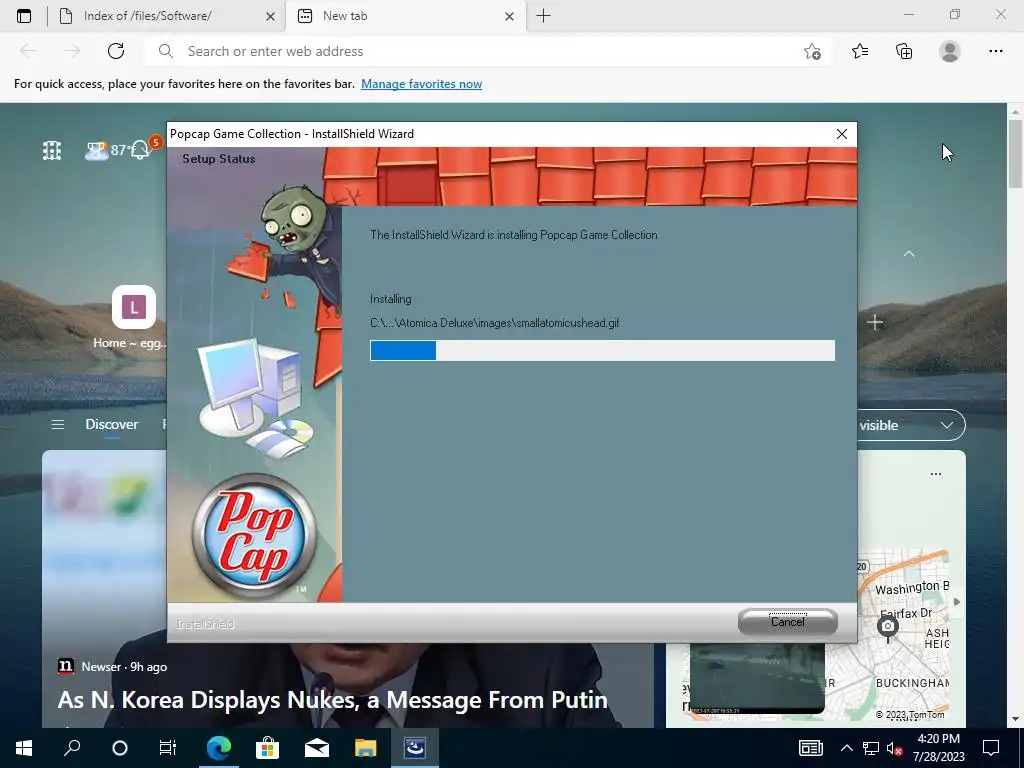Open network status tray icon
The width and height of the screenshot is (1024, 768).
(x=871, y=748)
